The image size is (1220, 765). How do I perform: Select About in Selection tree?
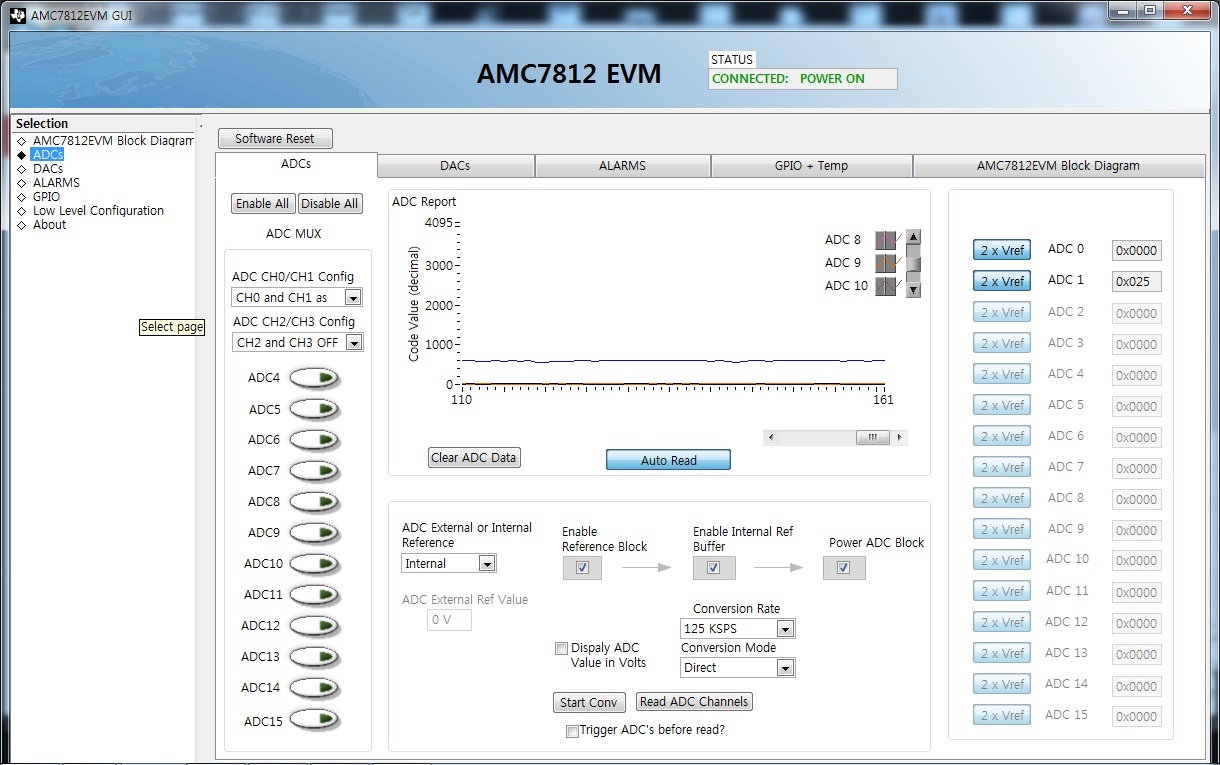49,225
